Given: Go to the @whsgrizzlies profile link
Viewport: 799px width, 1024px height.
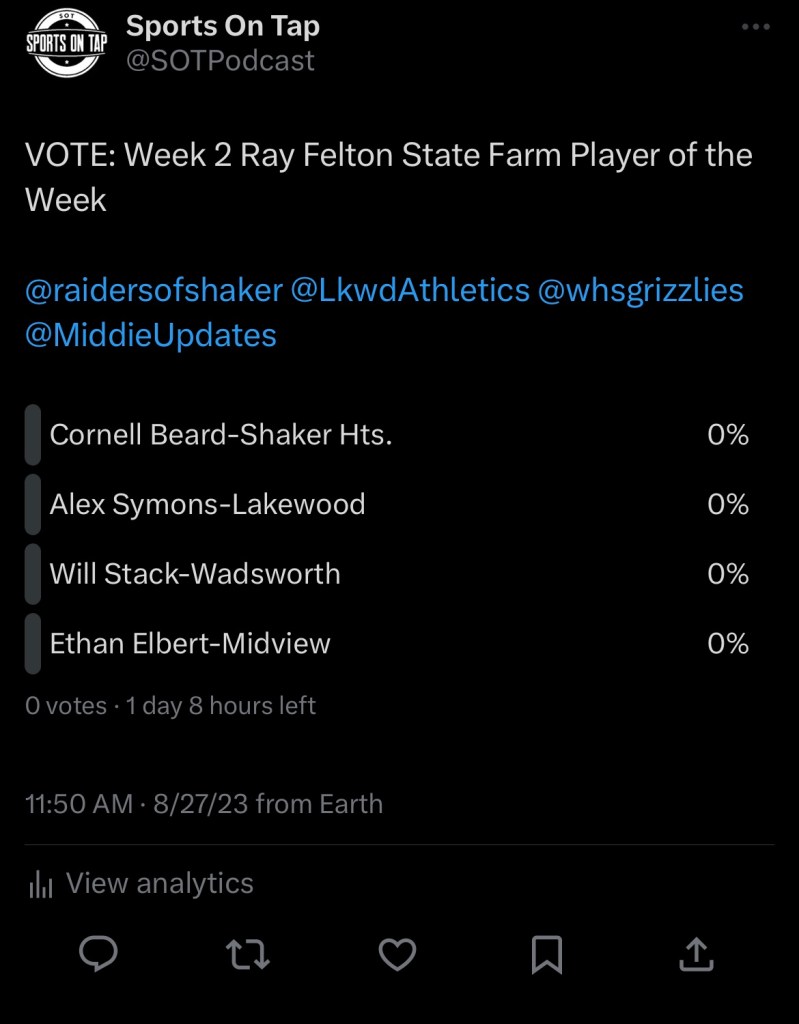Looking at the screenshot, I should pos(641,290).
